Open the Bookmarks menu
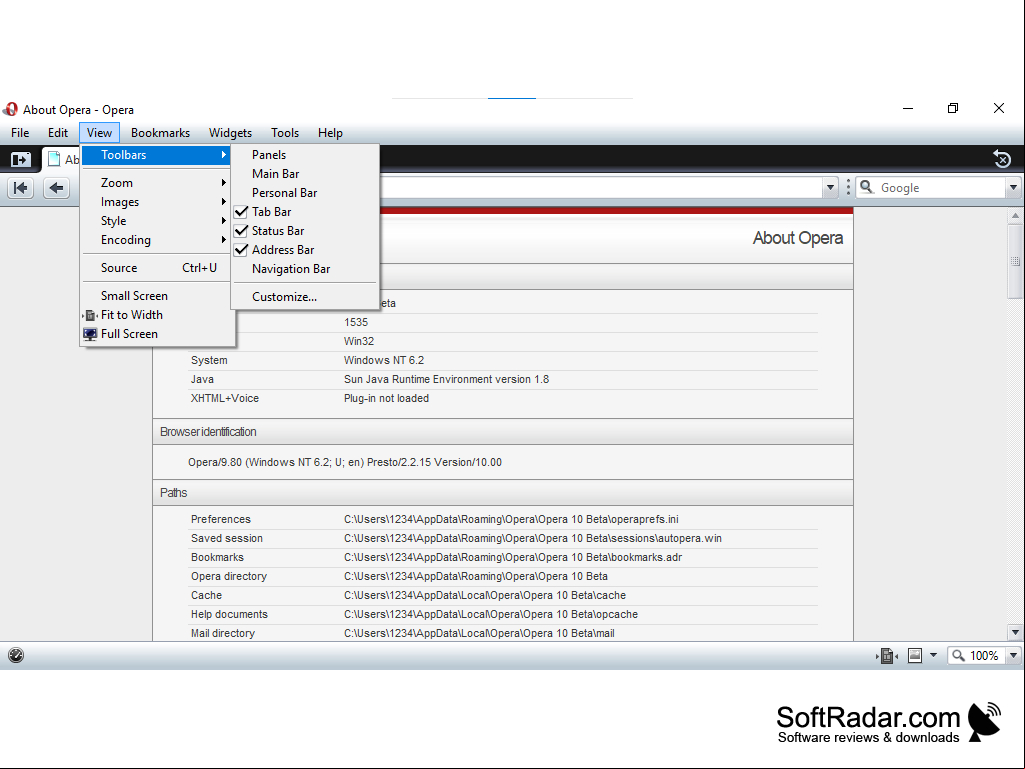1025x769 pixels. point(160,133)
